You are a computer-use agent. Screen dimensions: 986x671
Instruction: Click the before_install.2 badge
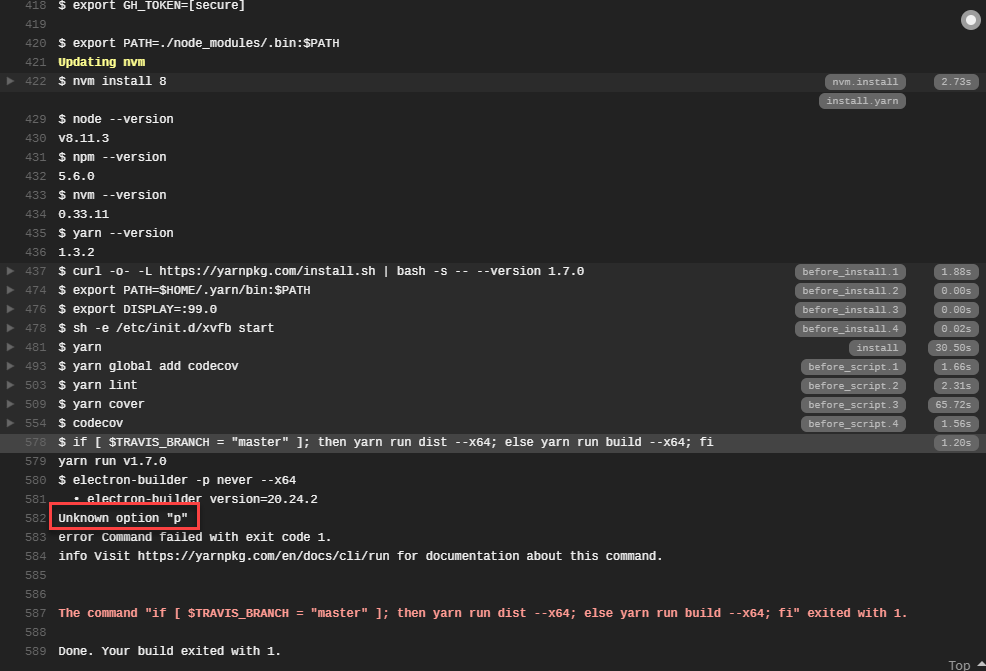coord(850,291)
